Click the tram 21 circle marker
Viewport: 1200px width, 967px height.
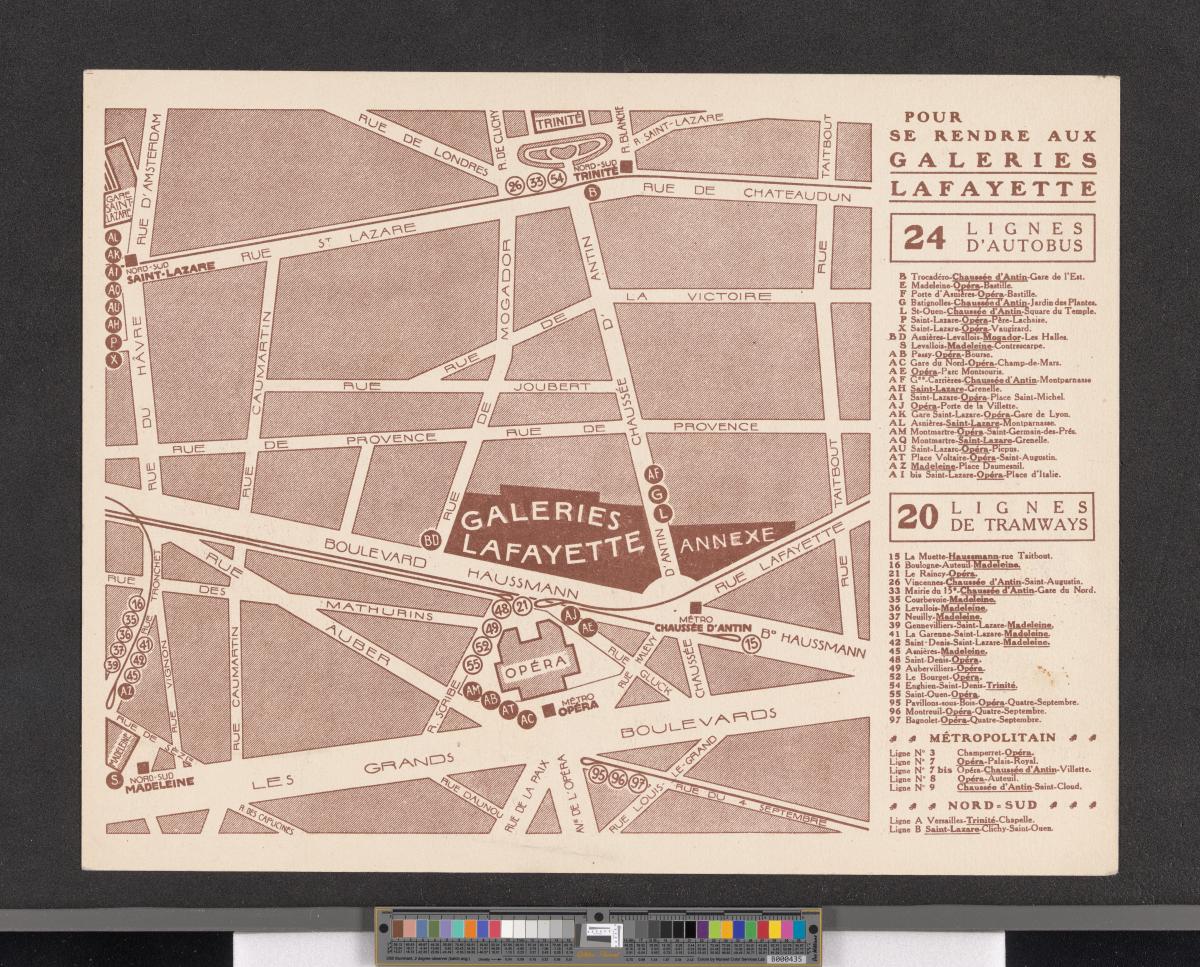(523, 606)
